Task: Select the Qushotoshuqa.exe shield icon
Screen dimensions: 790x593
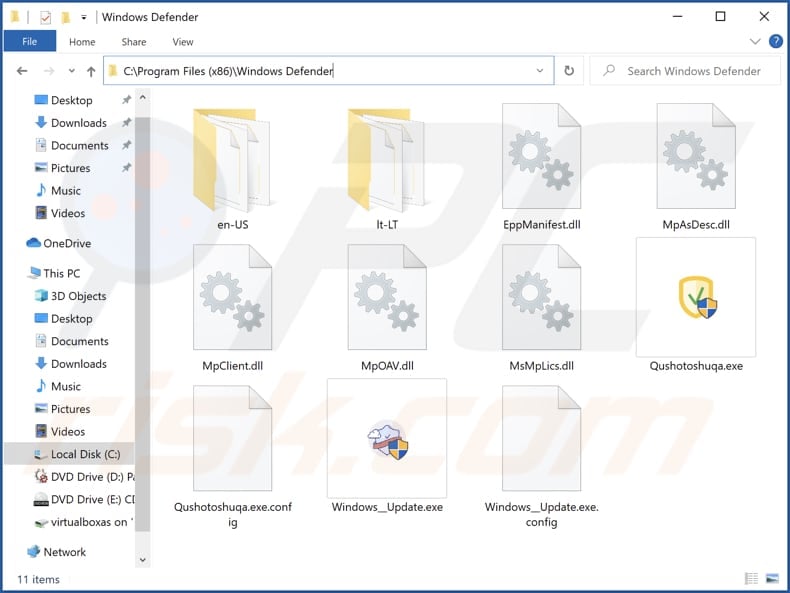Action: click(697, 297)
